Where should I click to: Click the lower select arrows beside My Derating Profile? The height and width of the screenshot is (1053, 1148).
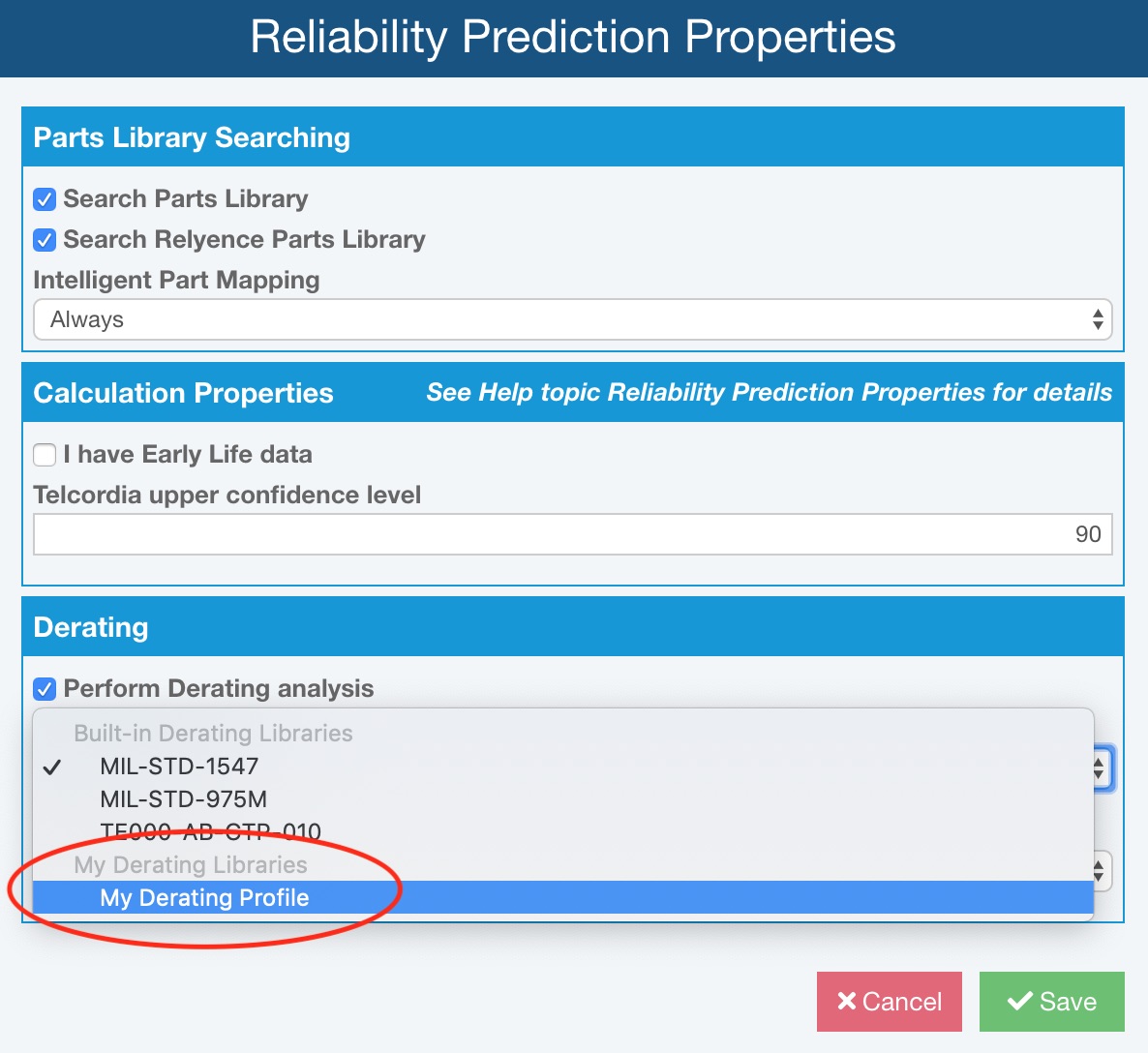pyautogui.click(x=1099, y=871)
